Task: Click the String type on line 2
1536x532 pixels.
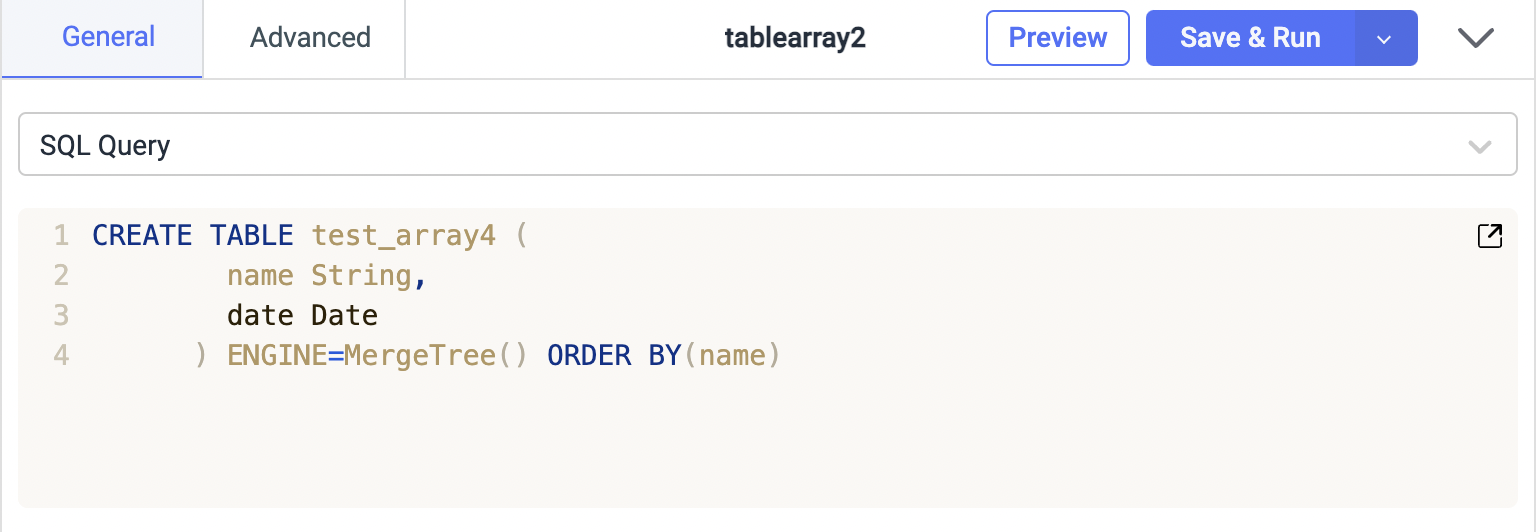Action: click(361, 276)
